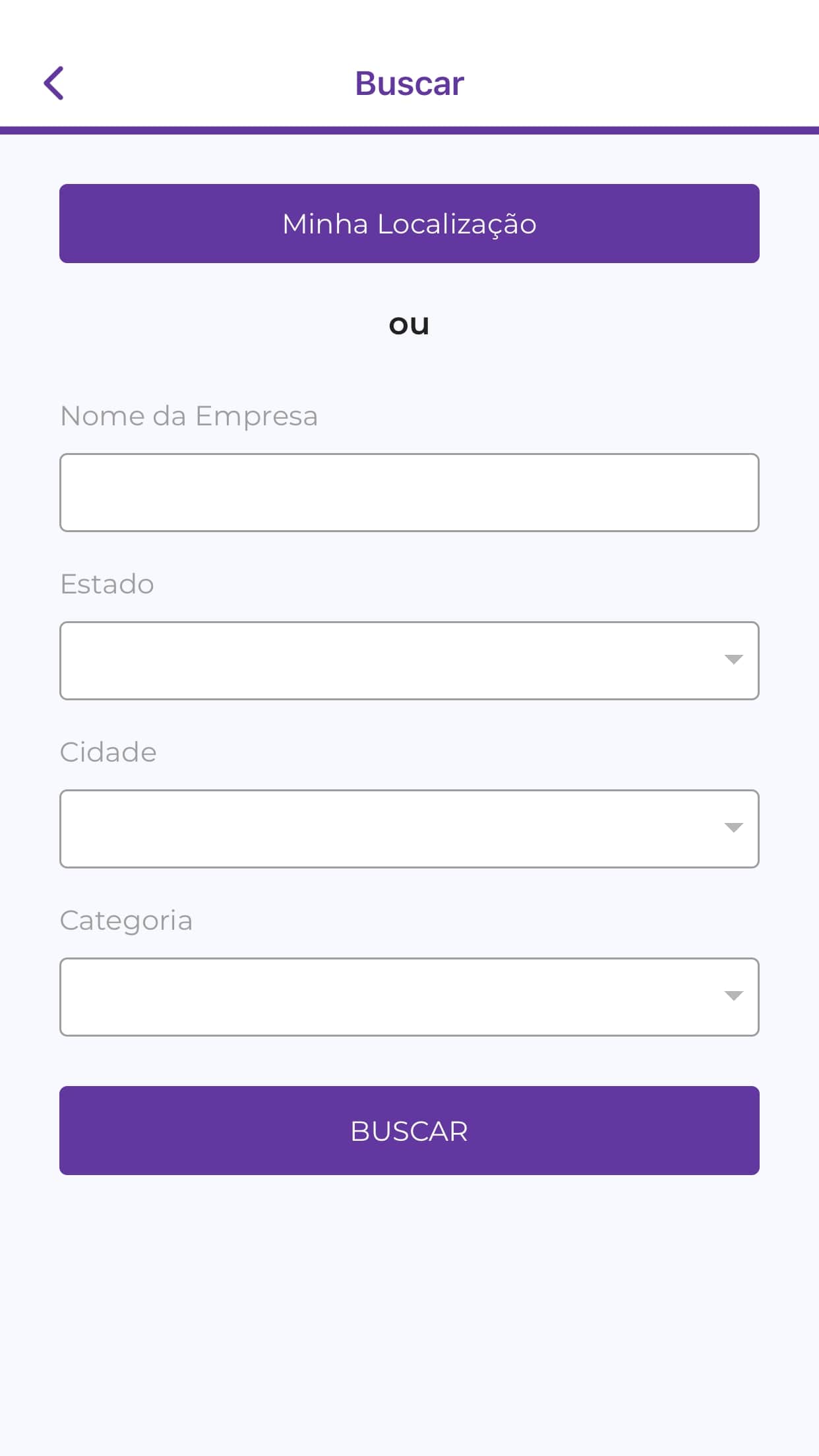Tap the Buscar page title
The image size is (819, 1456).
409,84
